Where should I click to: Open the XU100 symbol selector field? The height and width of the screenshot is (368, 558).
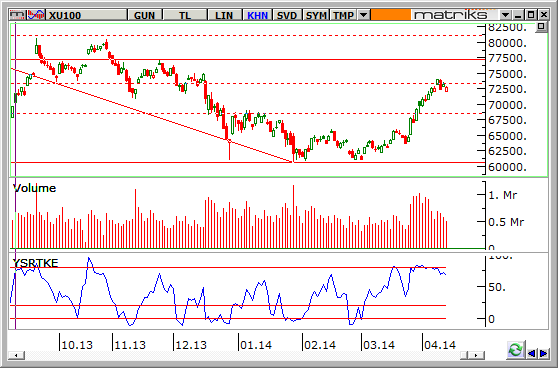(x=87, y=15)
